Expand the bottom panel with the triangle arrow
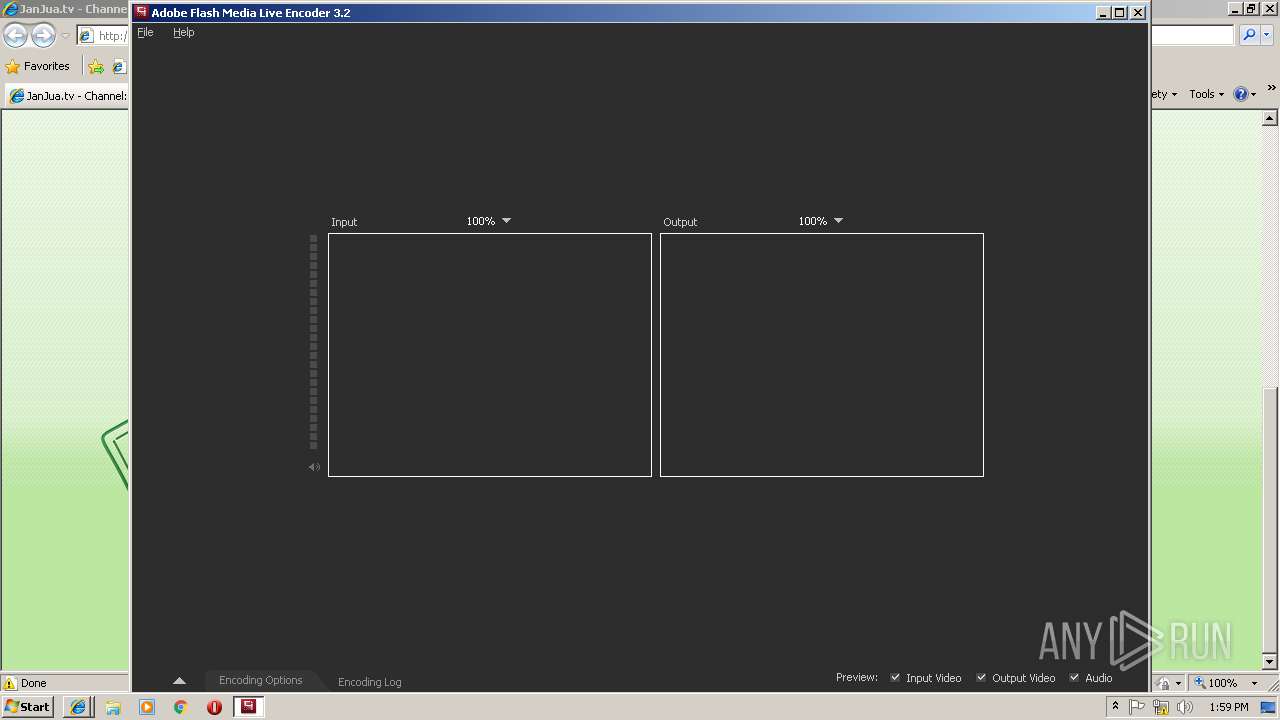1280x720 pixels. click(x=179, y=681)
